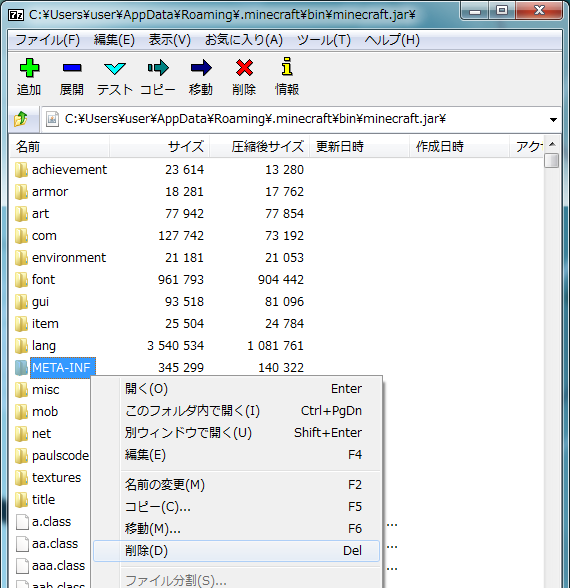Select the achievement folder icon
The image size is (570, 588).
[21, 170]
